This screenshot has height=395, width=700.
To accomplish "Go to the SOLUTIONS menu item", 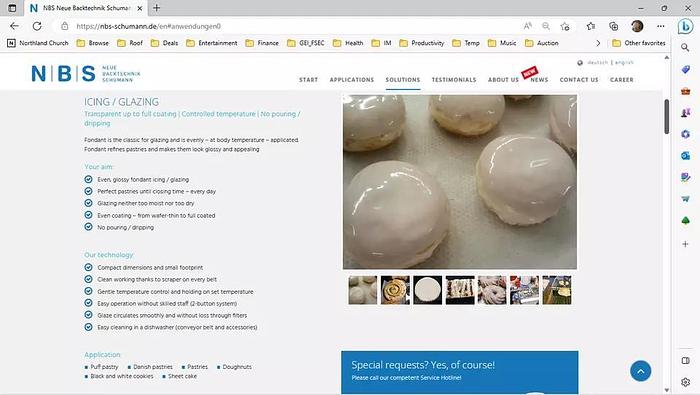I will [x=403, y=79].
